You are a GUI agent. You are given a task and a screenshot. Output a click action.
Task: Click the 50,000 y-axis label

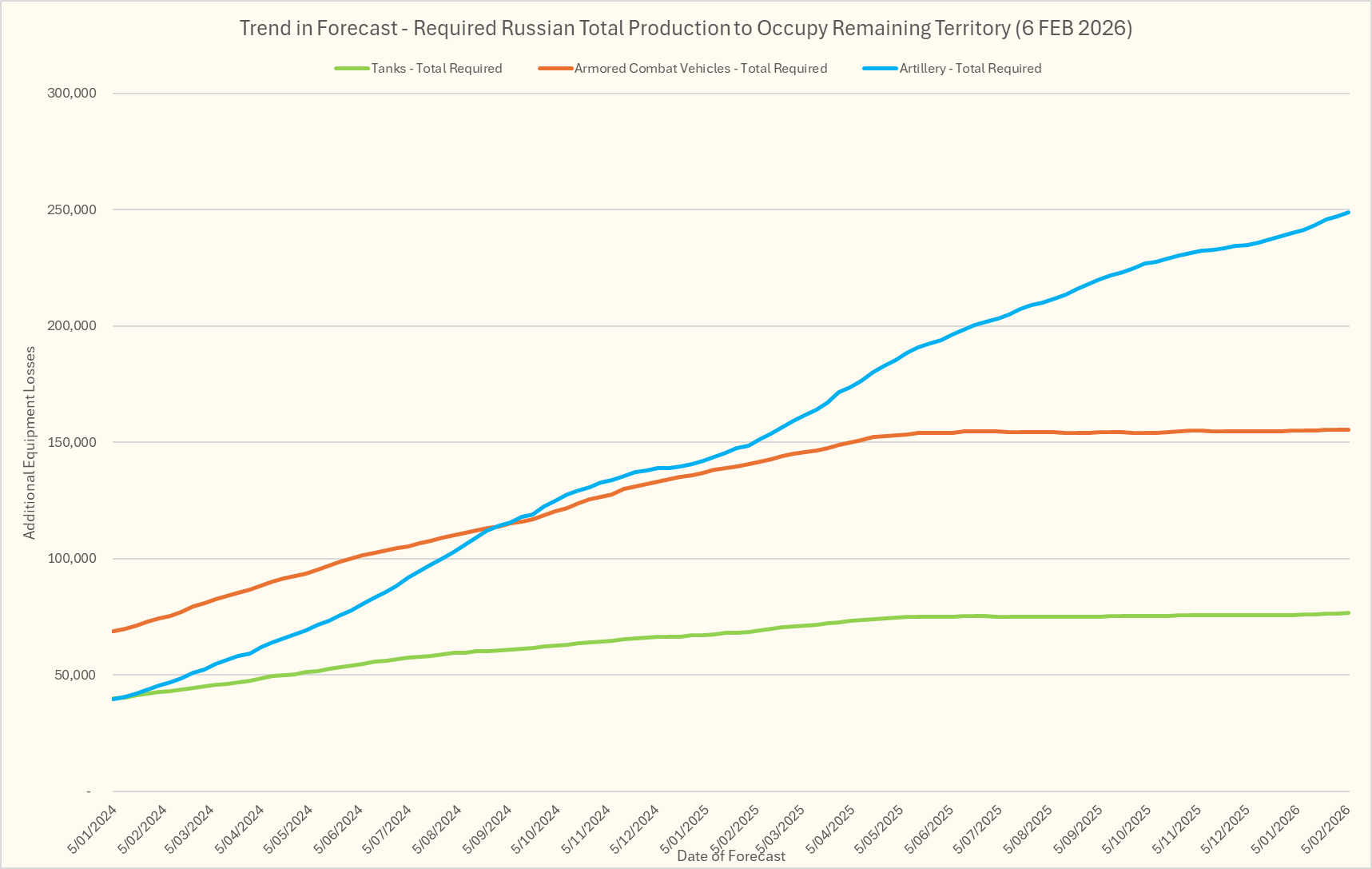pyautogui.click(x=75, y=676)
